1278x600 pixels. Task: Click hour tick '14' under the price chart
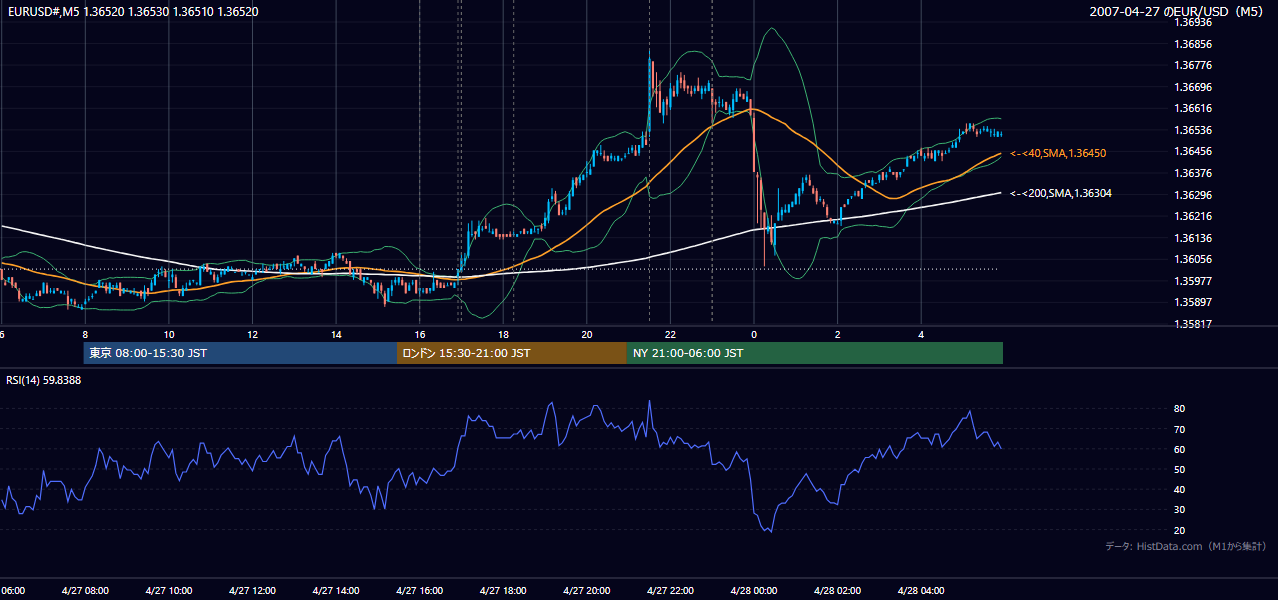click(x=336, y=335)
